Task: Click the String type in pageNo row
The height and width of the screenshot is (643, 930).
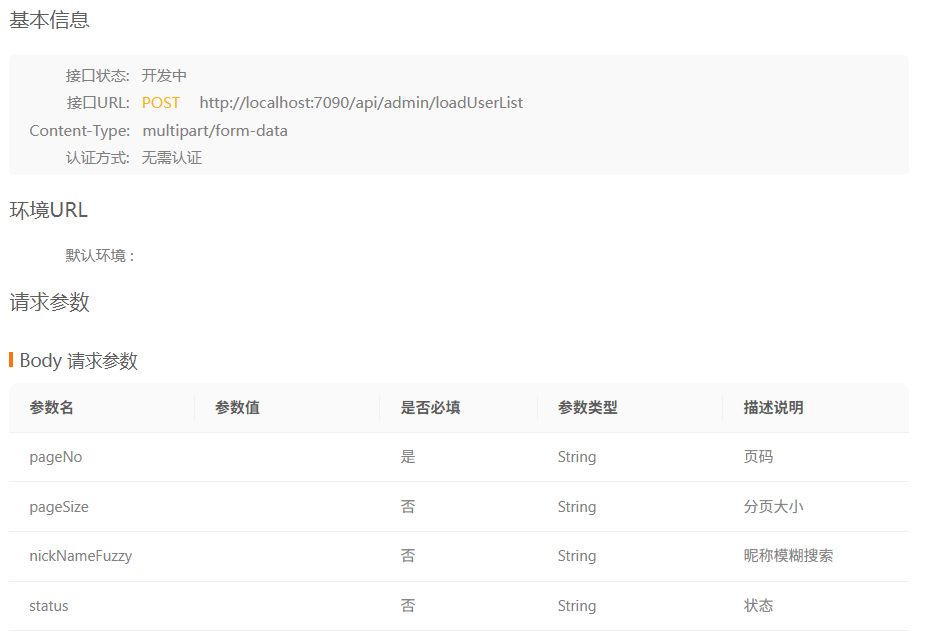Action: point(577,457)
